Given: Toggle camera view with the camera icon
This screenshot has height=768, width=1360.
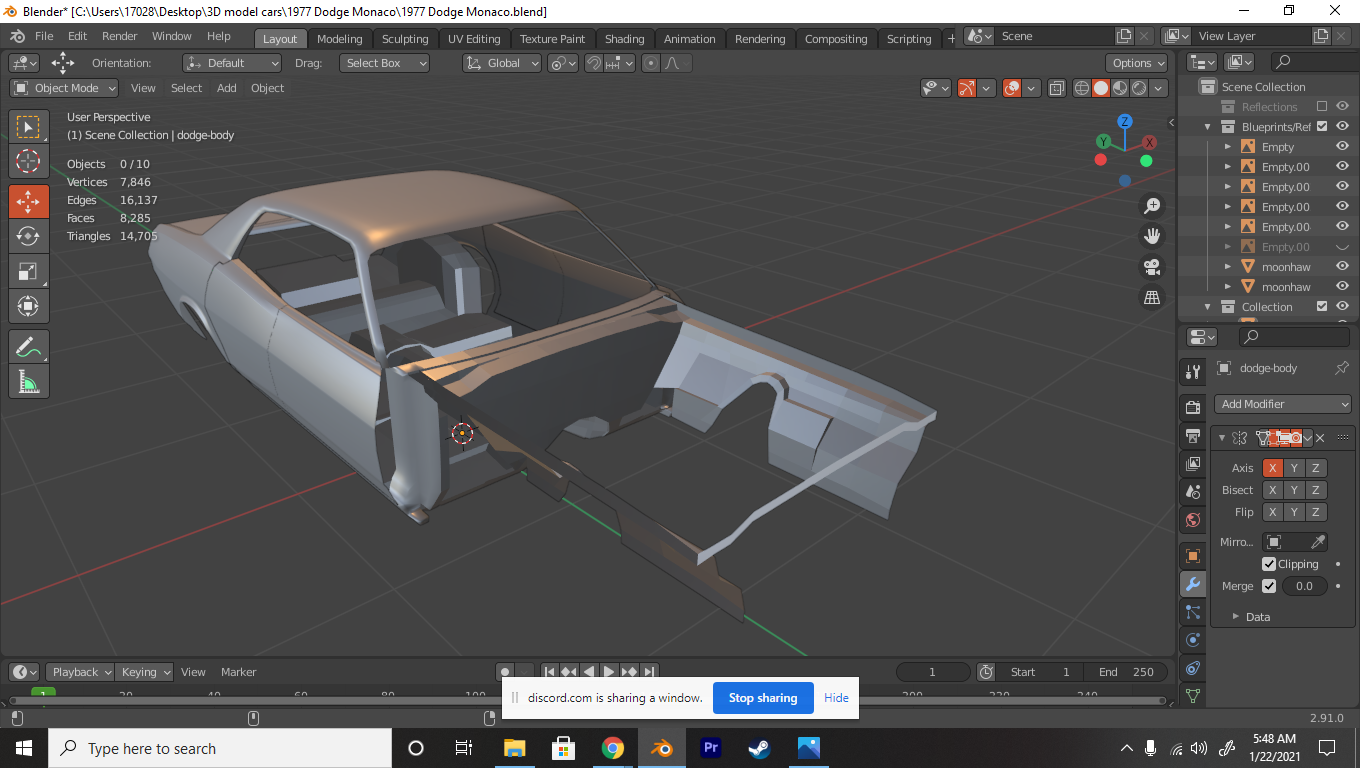Looking at the screenshot, I should coord(1152,267).
